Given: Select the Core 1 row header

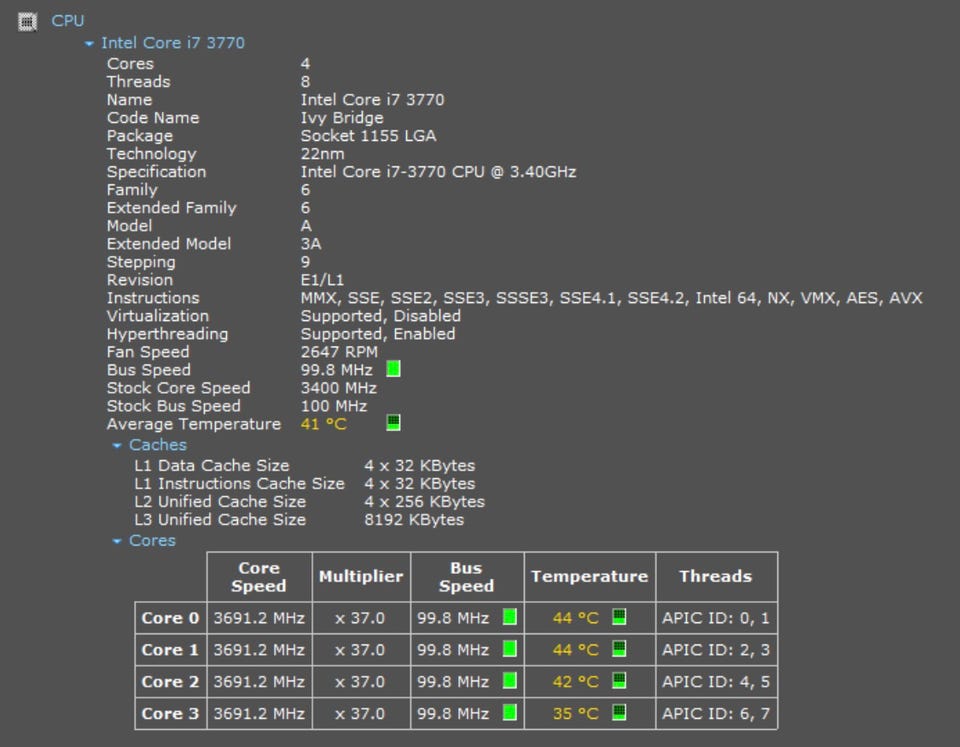Looking at the screenshot, I should 170,650.
